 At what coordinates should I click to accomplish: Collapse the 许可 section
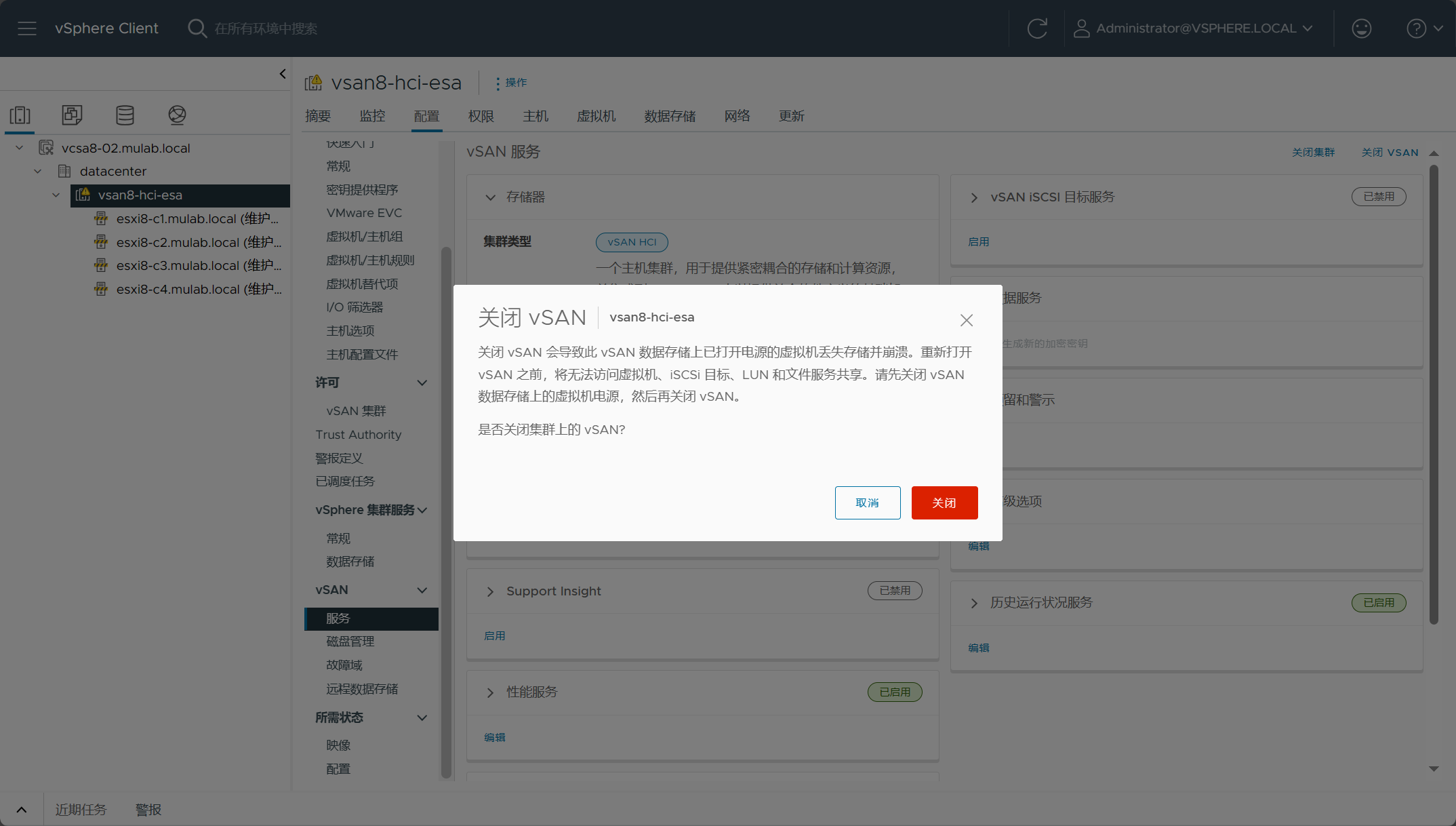pyautogui.click(x=422, y=382)
